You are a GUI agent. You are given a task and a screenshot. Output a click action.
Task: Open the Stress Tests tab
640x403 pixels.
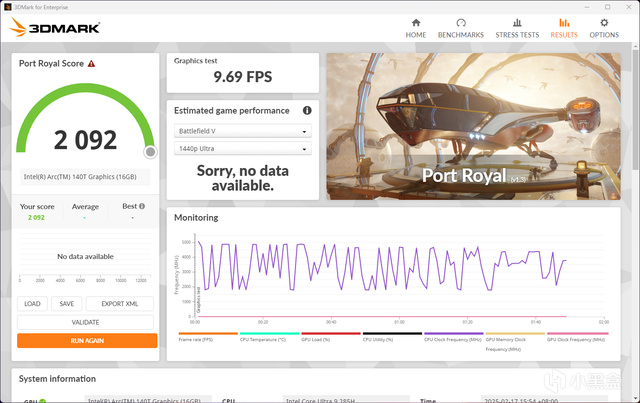pyautogui.click(x=517, y=29)
